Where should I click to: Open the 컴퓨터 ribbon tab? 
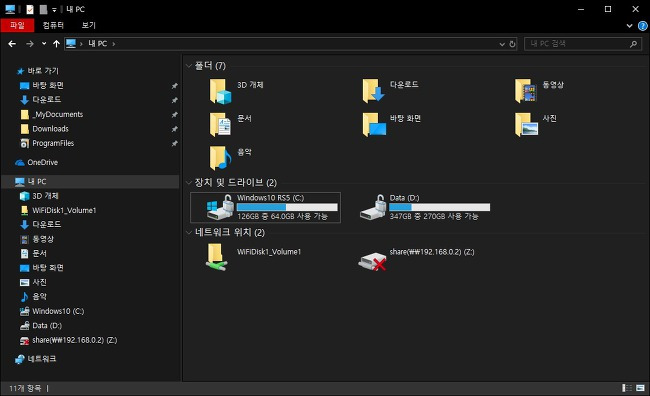(53, 25)
